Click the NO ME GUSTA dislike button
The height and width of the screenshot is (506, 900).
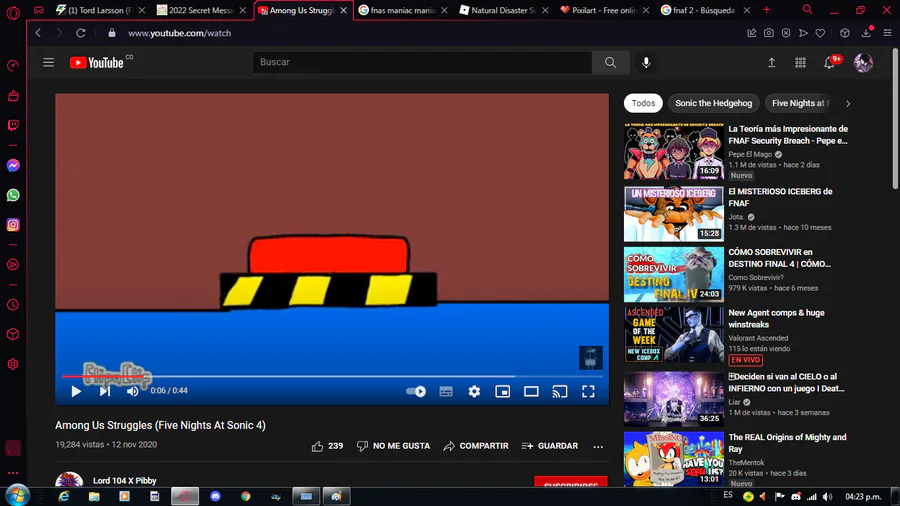coord(393,446)
